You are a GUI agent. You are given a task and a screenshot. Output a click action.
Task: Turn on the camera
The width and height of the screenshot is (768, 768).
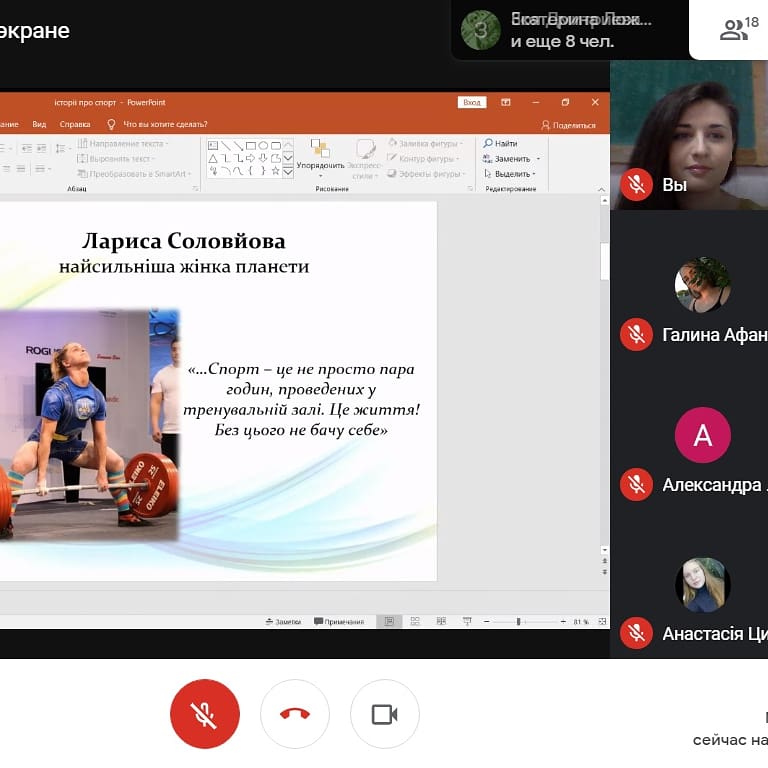[384, 714]
